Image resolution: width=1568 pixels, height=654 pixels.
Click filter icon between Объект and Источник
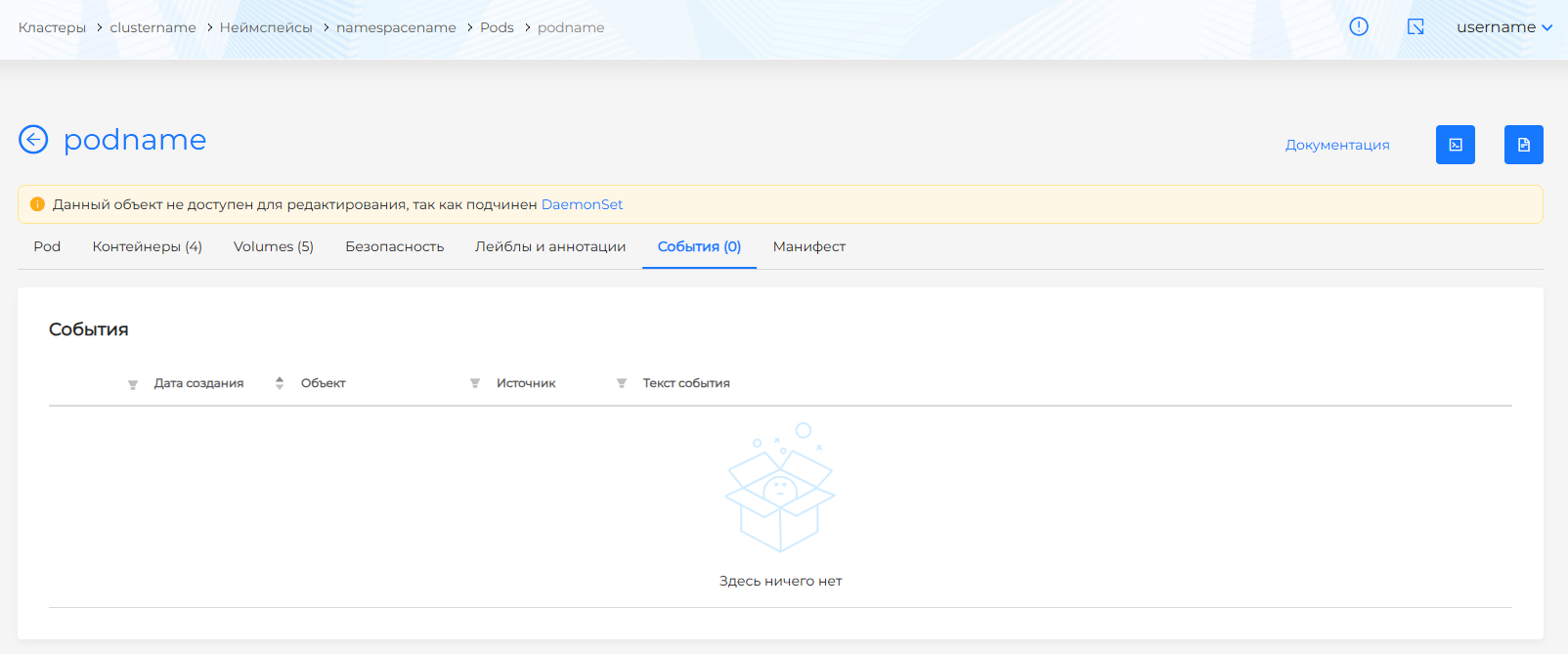pos(475,383)
